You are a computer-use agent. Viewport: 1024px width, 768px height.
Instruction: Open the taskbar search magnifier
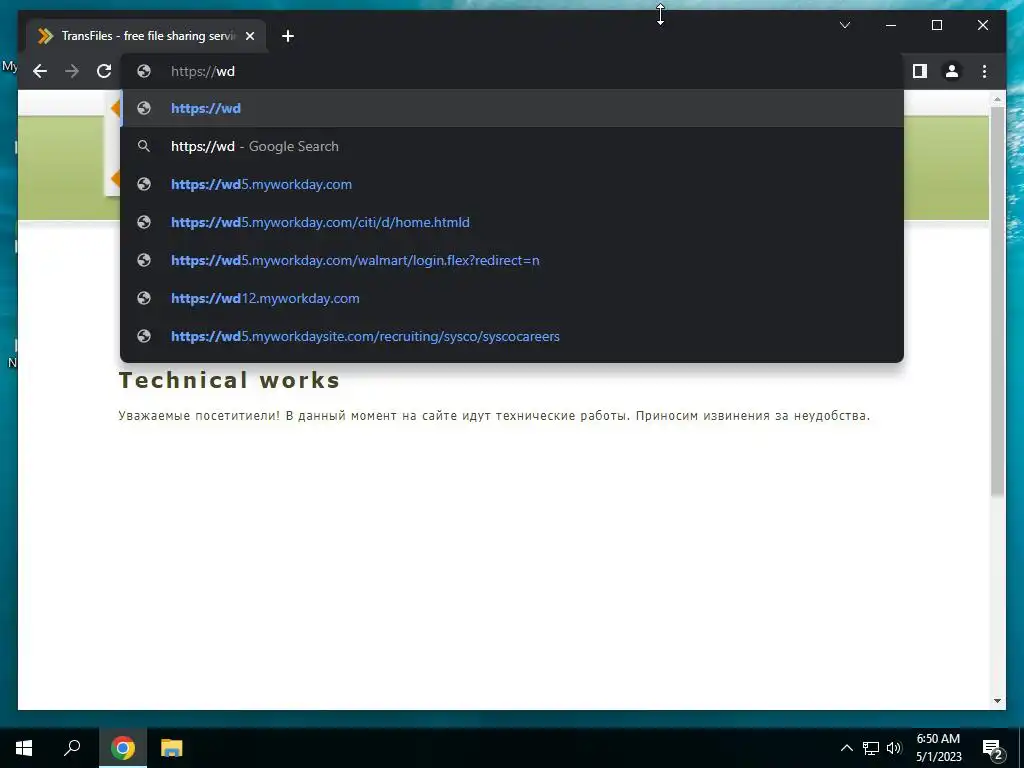click(72, 748)
